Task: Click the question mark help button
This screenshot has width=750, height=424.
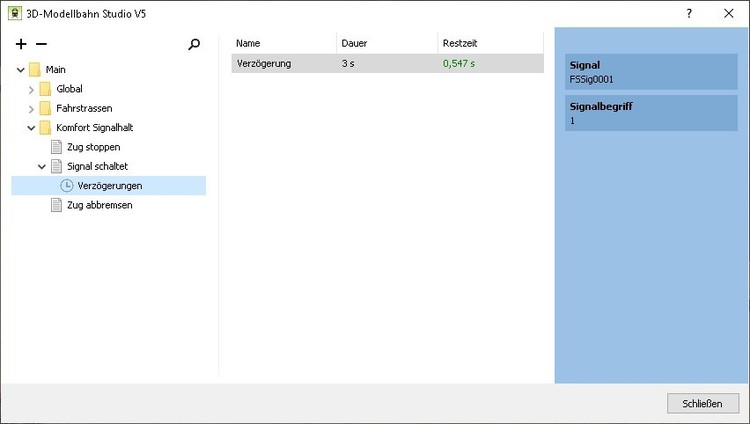Action: 689,13
